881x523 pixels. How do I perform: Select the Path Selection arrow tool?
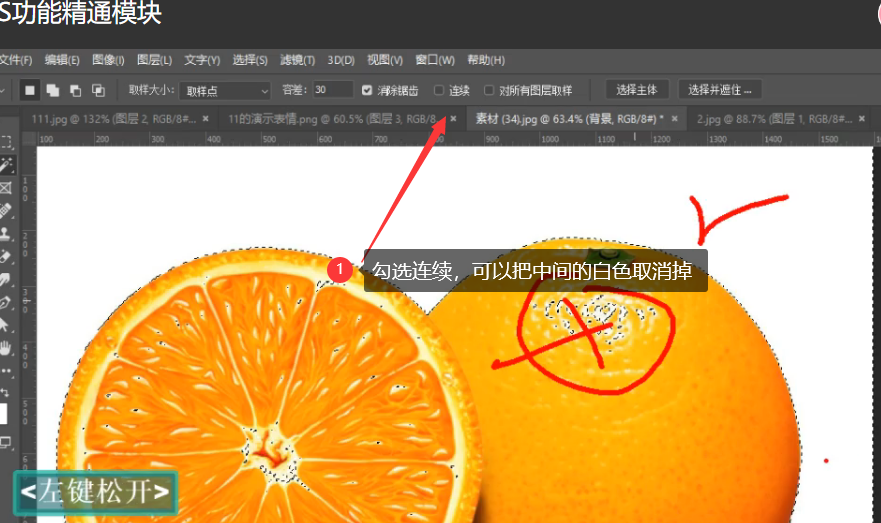tap(4, 325)
